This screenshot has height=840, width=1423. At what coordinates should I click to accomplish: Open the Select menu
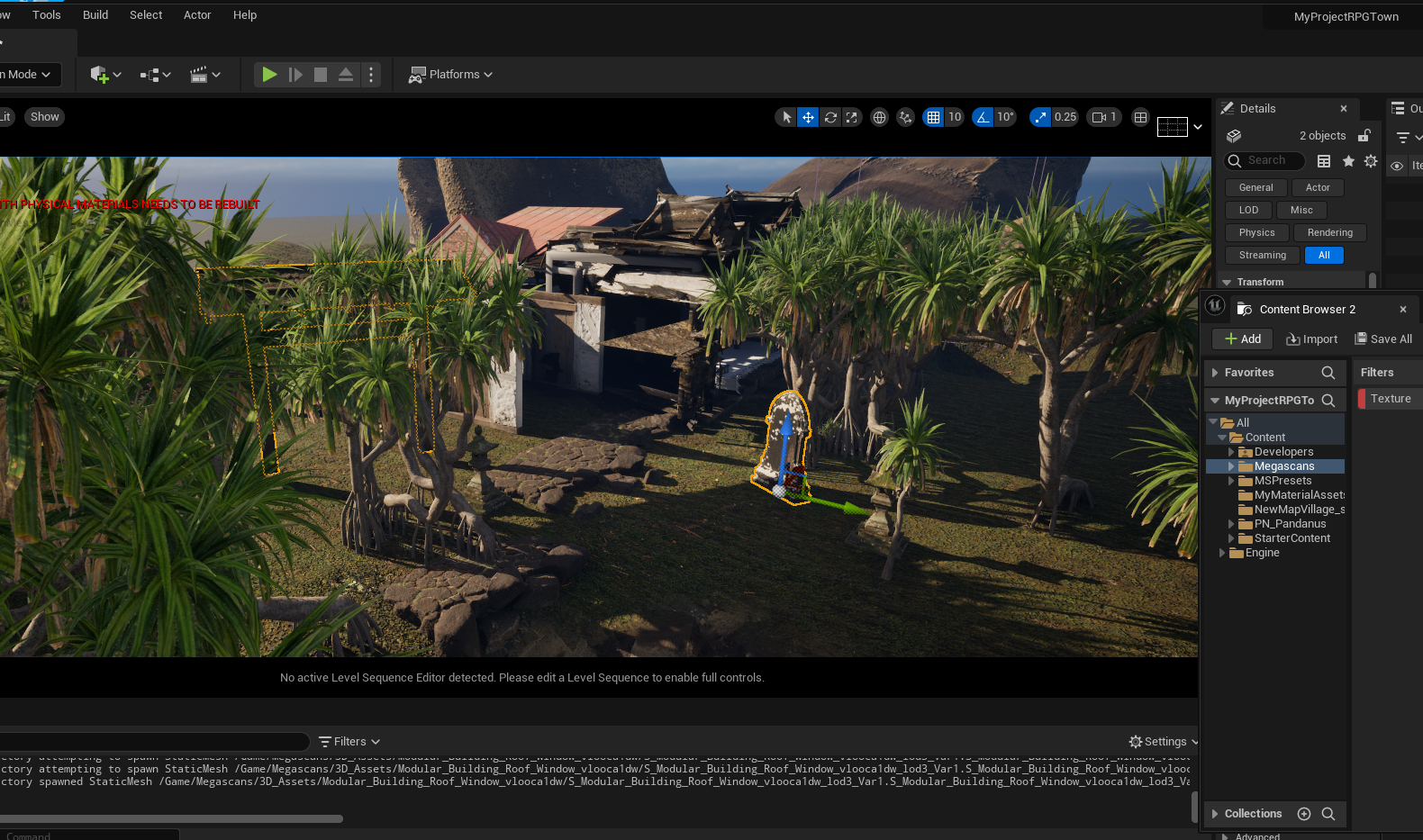point(146,15)
